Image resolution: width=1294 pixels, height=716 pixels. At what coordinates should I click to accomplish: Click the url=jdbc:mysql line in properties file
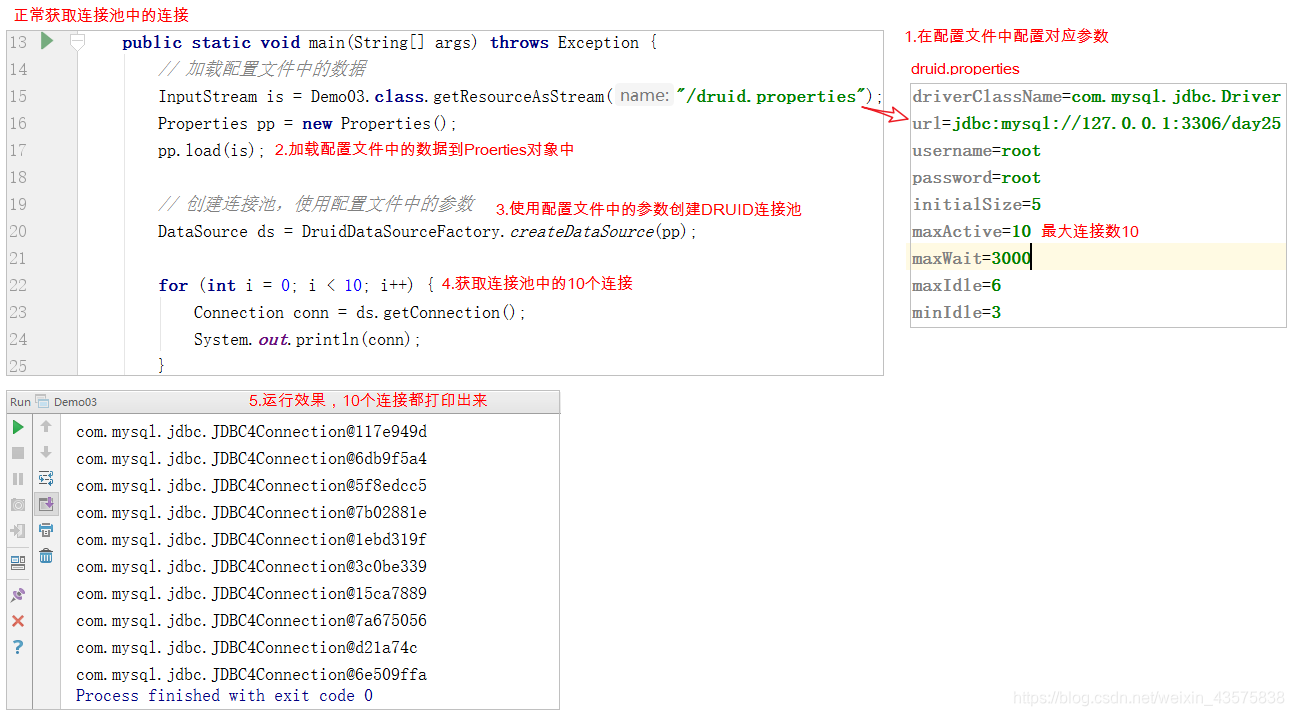pos(1097,124)
